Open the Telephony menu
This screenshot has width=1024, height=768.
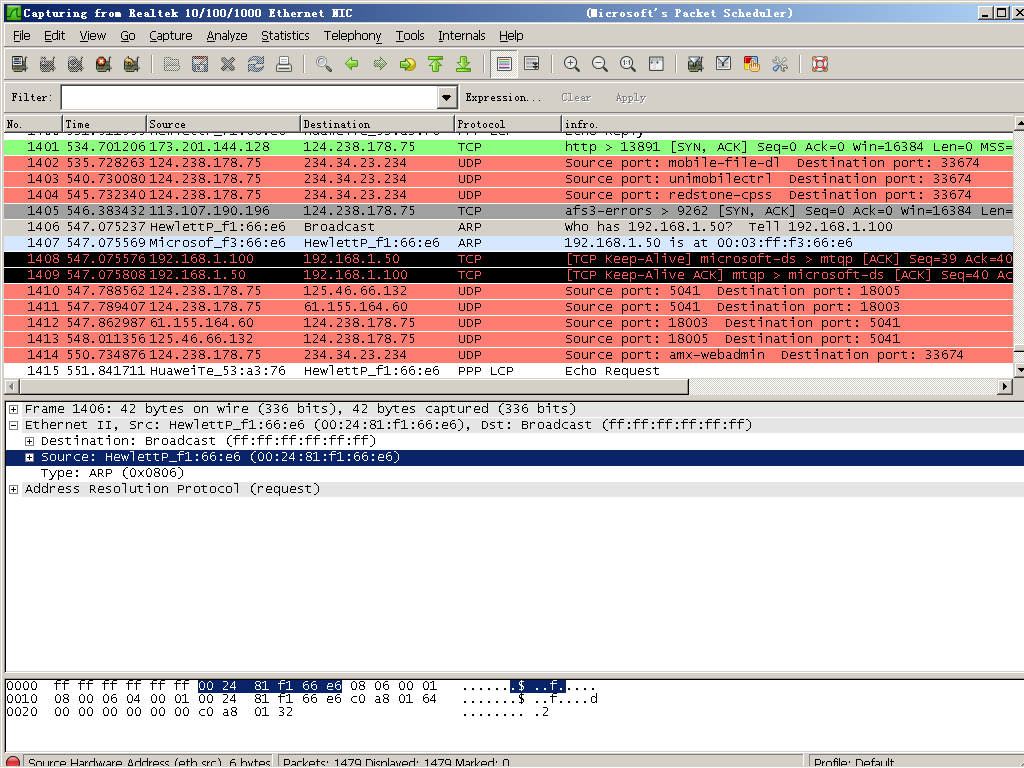pos(353,36)
